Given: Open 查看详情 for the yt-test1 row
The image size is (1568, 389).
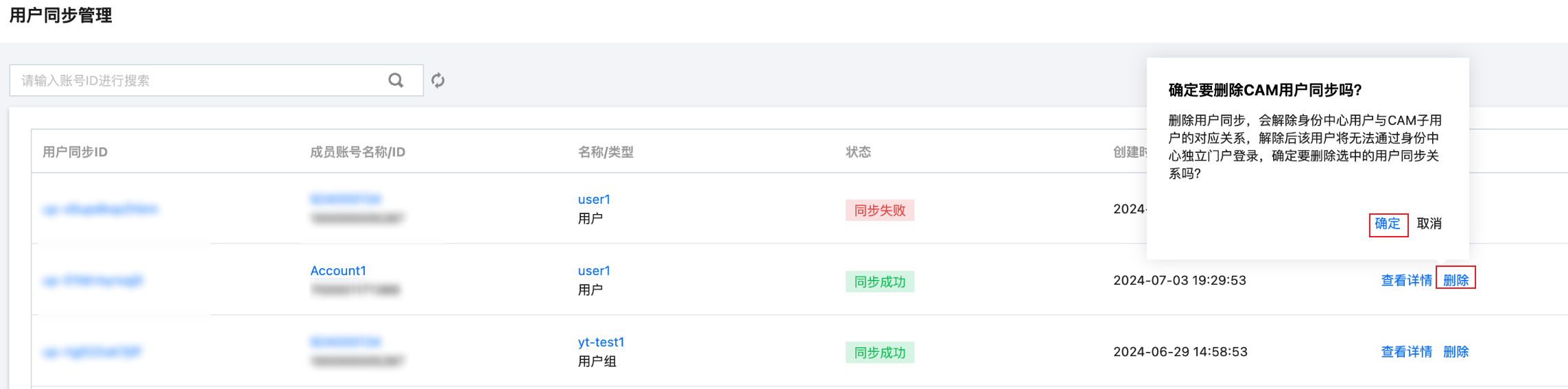Looking at the screenshot, I should [x=1406, y=352].
